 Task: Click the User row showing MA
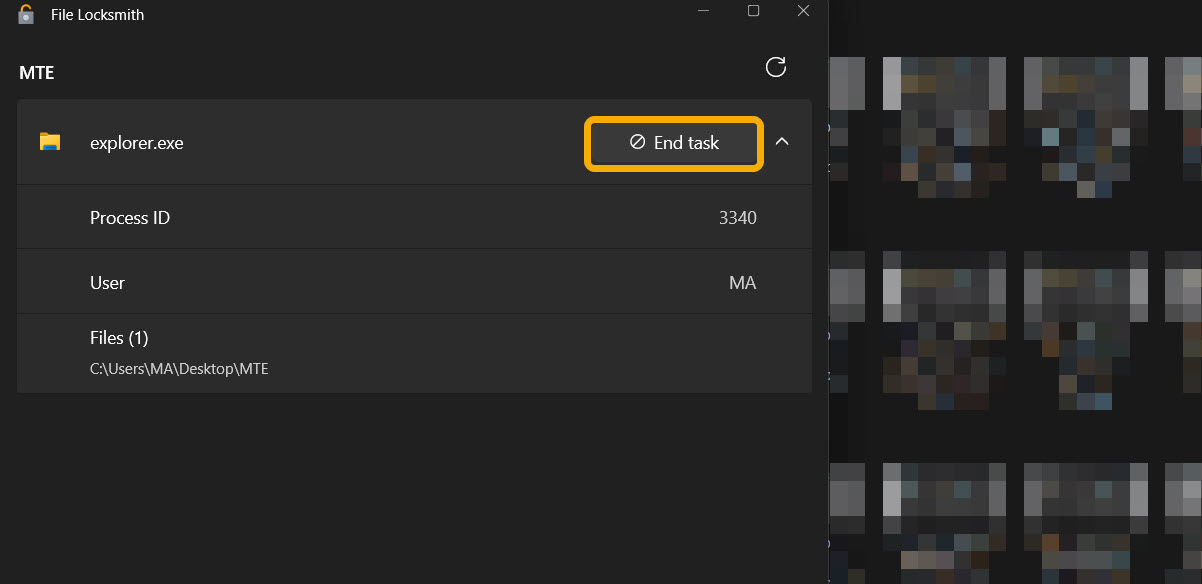click(x=400, y=282)
